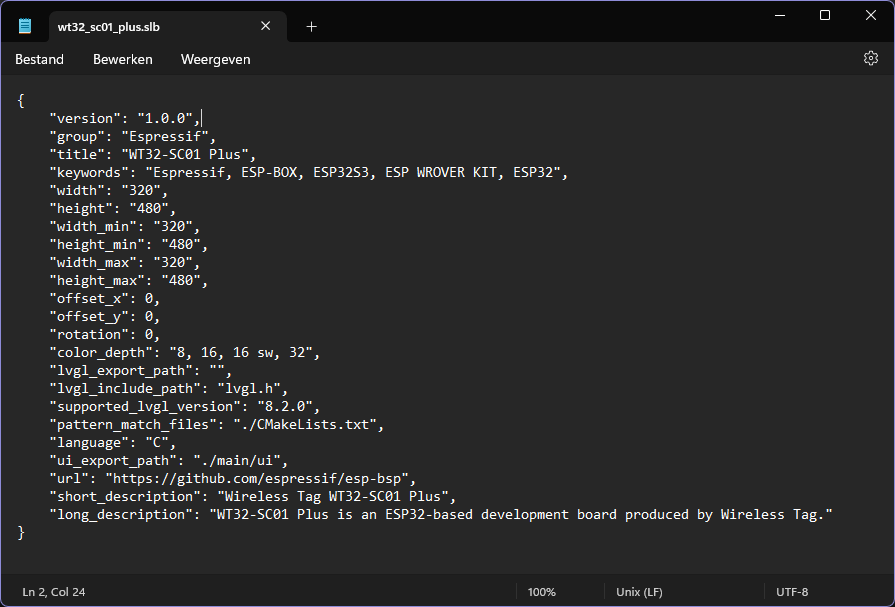Viewport: 895px width, 607px height.
Task: Click the "ui_export_path": "./main/ui" line
Action: tap(168, 460)
